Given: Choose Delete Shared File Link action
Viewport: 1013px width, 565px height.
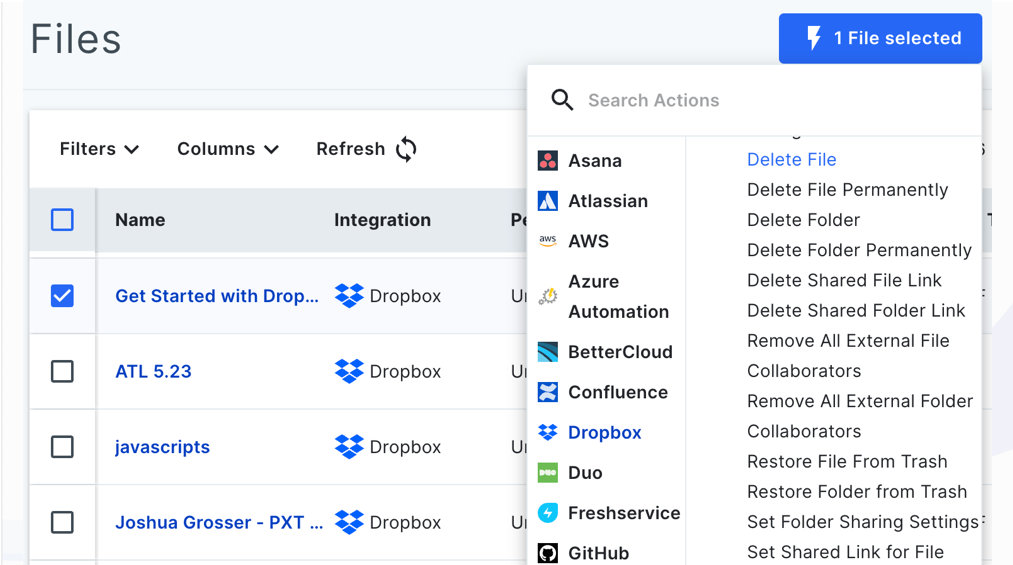Looking at the screenshot, I should (844, 280).
